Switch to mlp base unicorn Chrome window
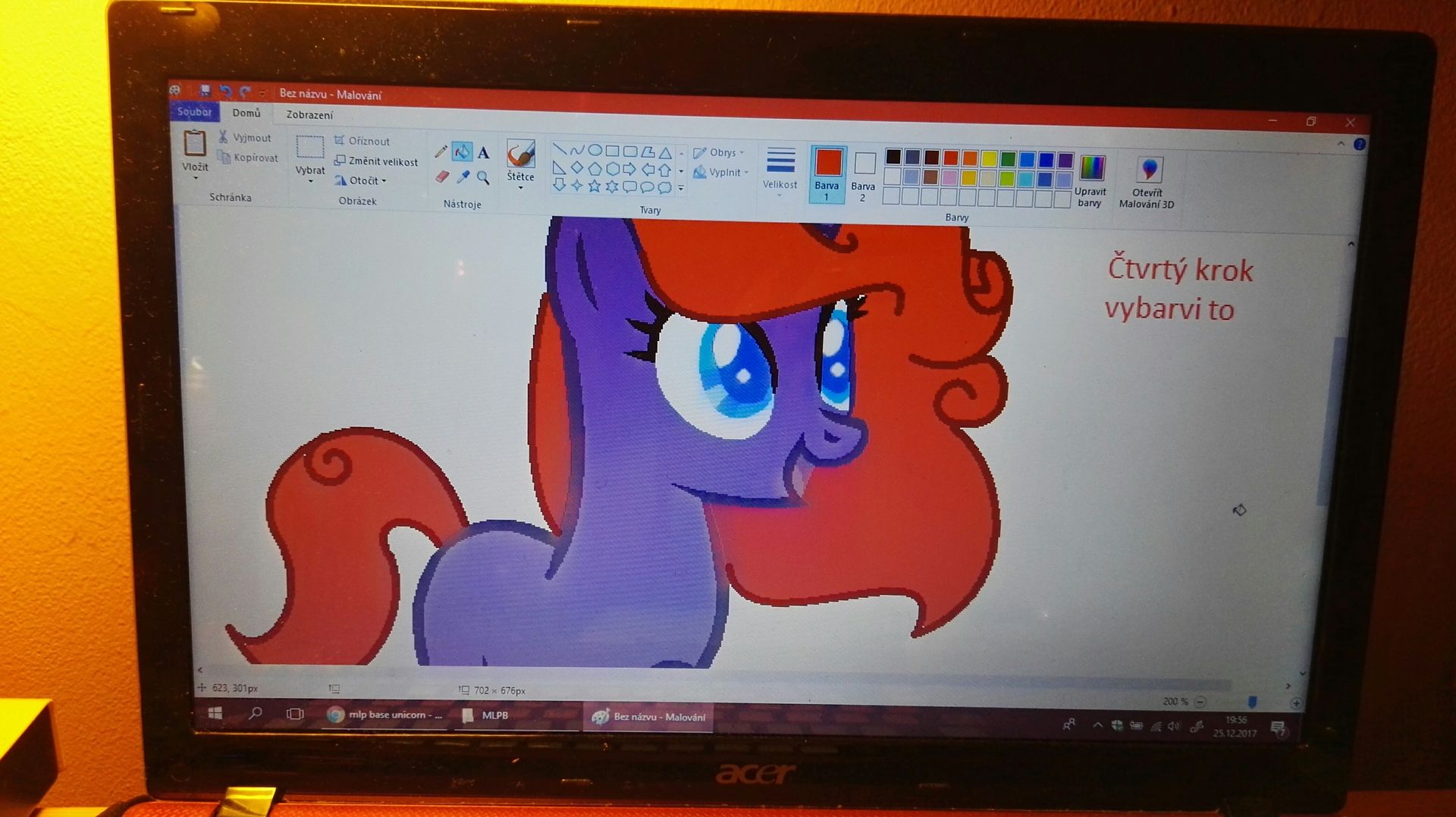Viewport: 1456px width, 817px height. click(x=384, y=715)
